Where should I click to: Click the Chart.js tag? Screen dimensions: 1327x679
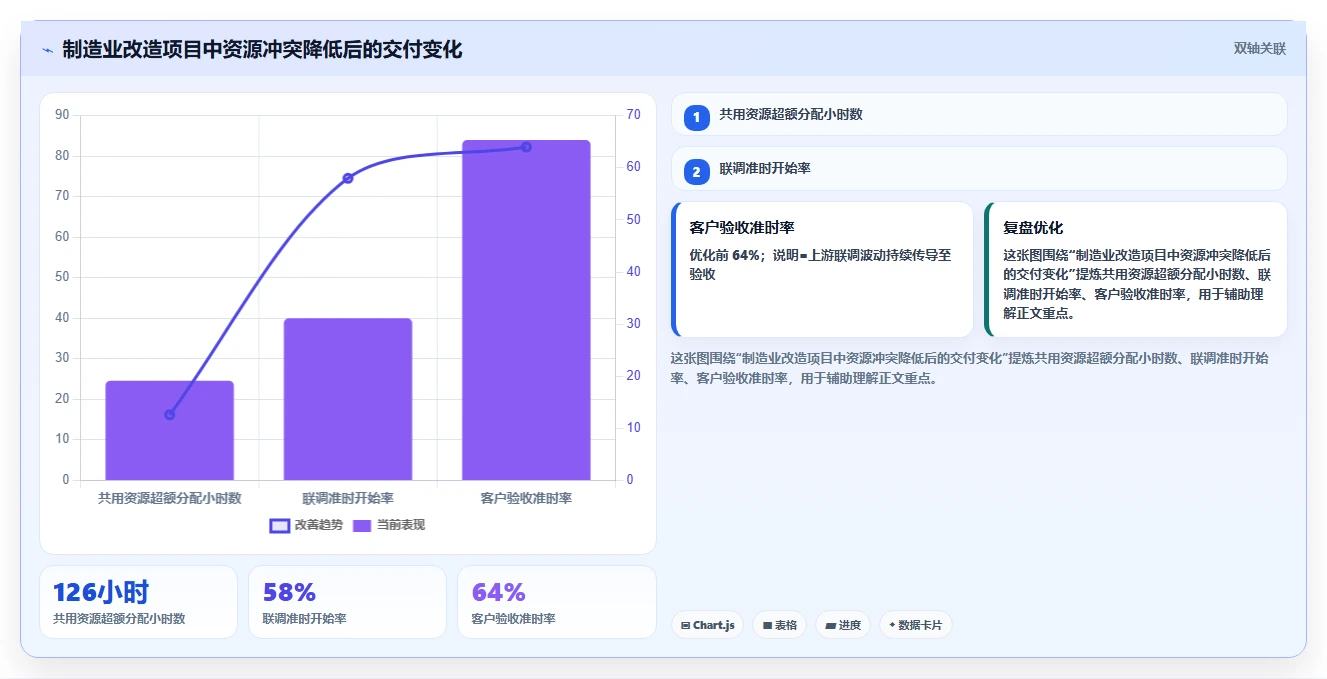(x=707, y=625)
